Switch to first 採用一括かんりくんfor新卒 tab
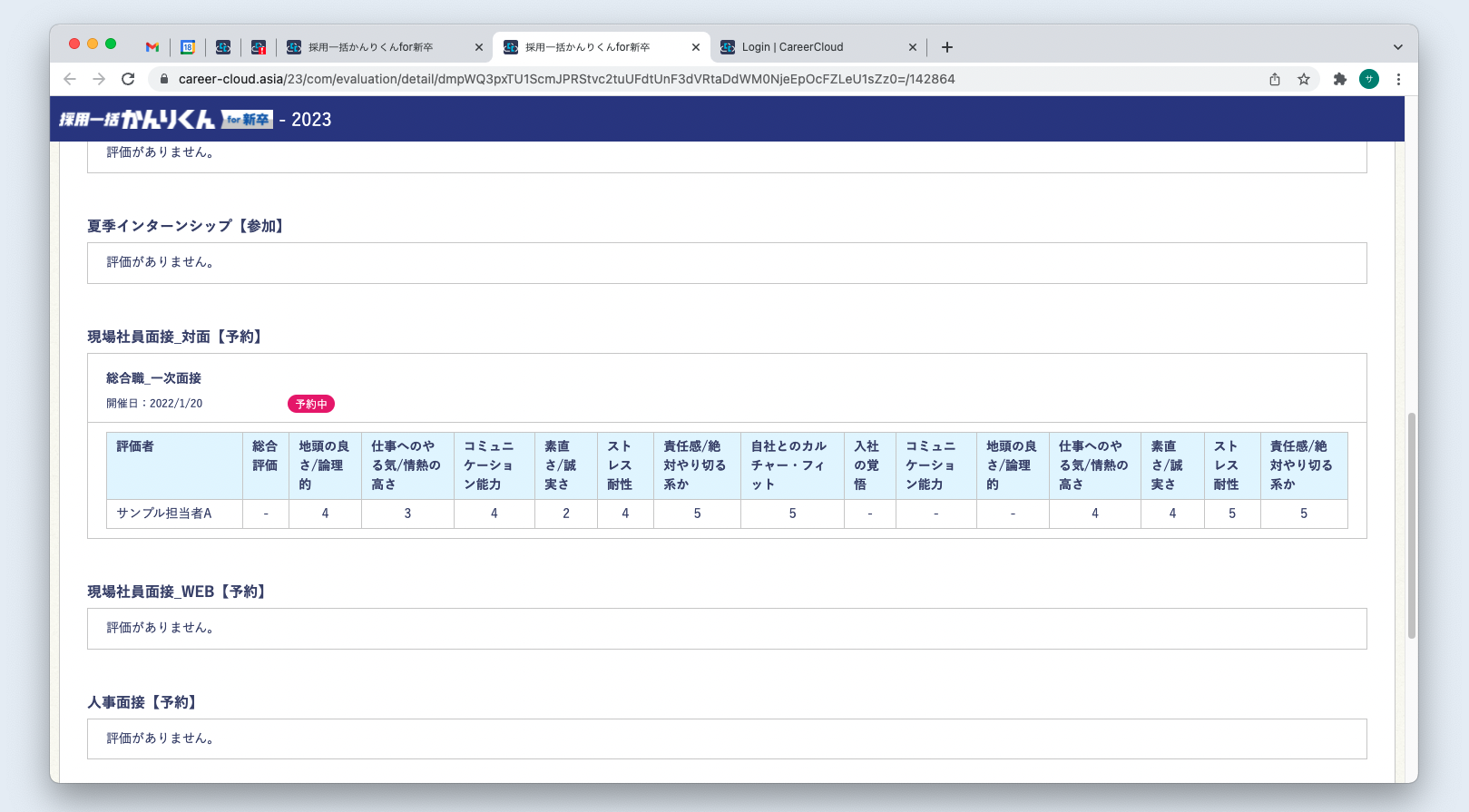The height and width of the screenshot is (812, 1469). [372, 47]
